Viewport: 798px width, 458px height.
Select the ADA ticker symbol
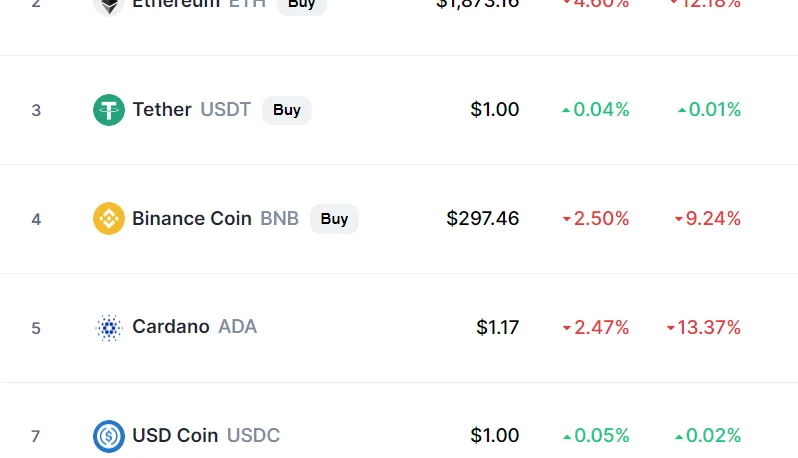238,327
